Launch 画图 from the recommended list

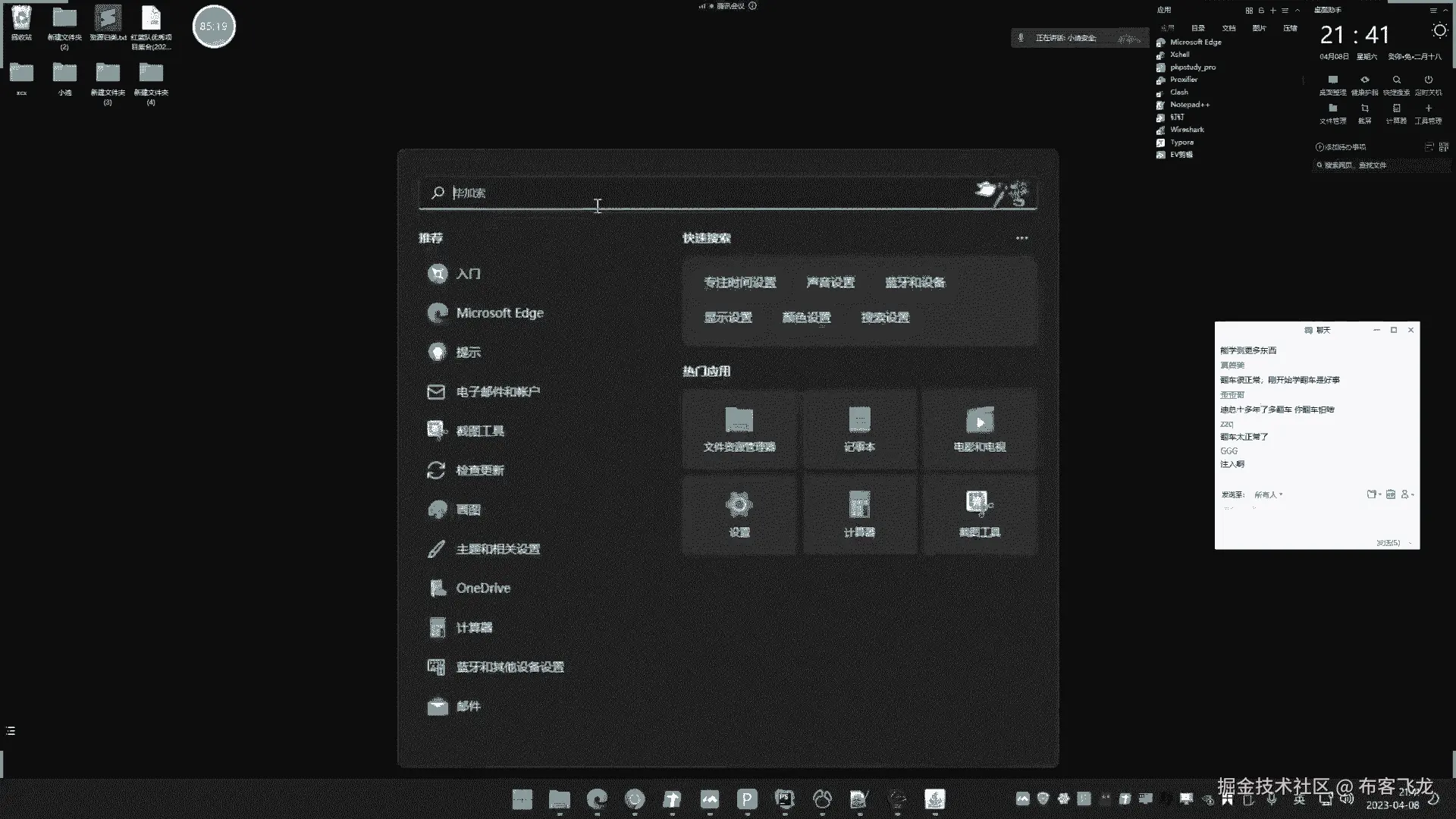468,510
